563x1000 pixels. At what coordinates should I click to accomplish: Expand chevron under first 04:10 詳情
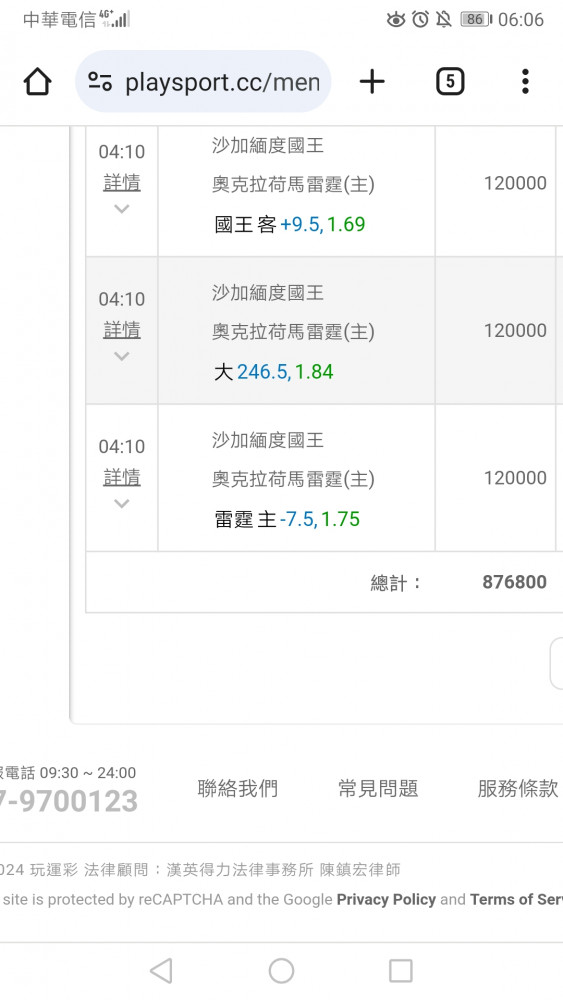[122, 209]
